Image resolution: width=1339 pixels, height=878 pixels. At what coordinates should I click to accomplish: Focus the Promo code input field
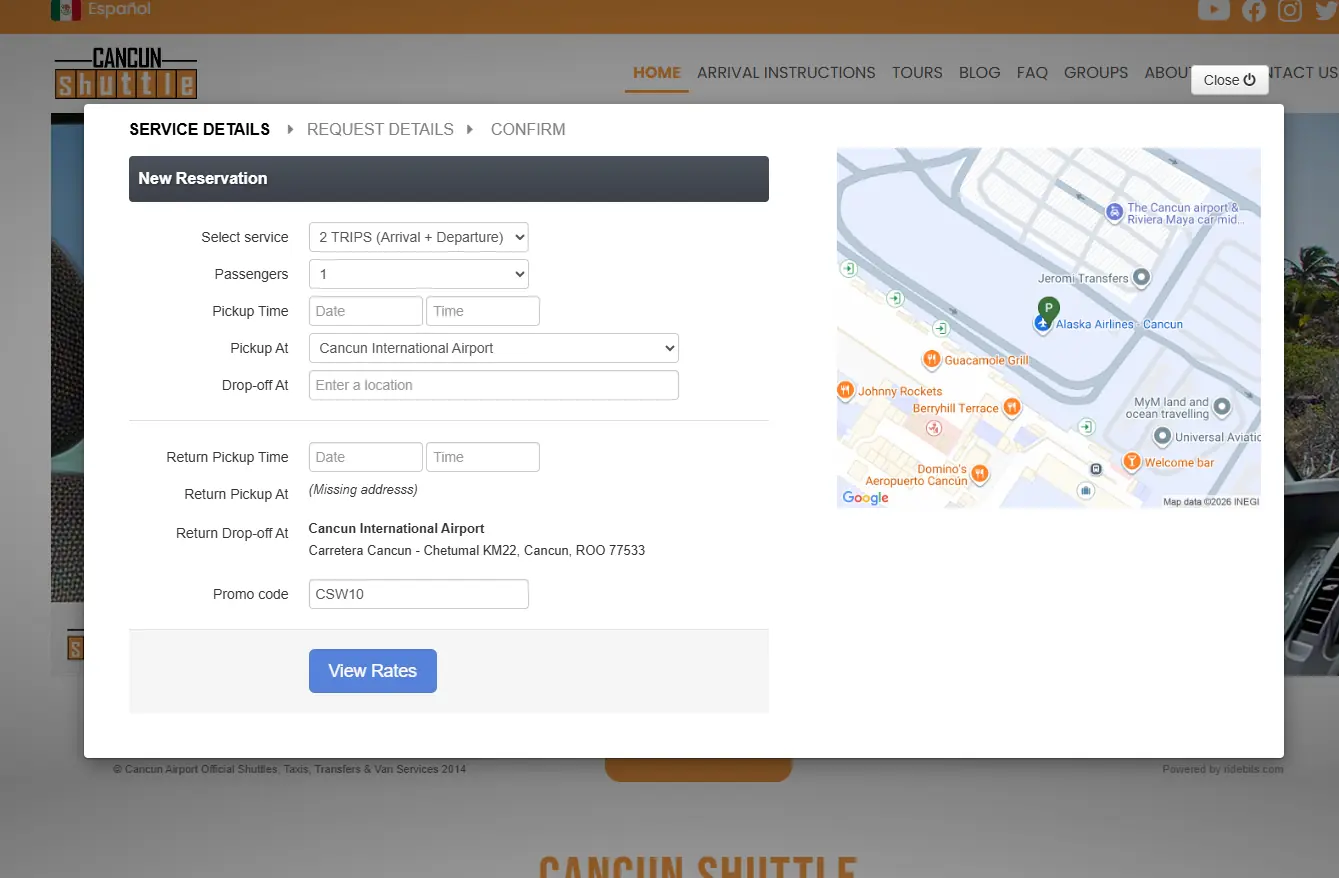point(418,594)
